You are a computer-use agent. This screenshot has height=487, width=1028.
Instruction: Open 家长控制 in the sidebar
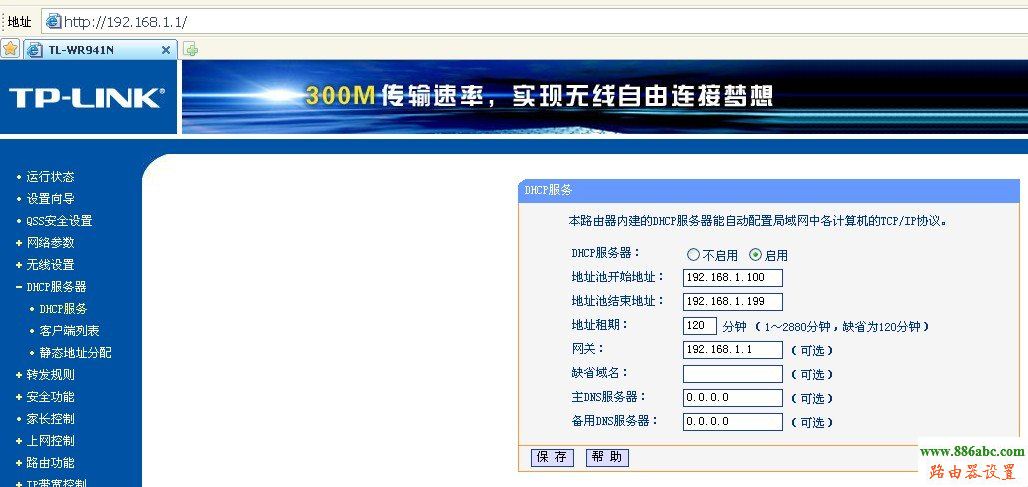50,419
